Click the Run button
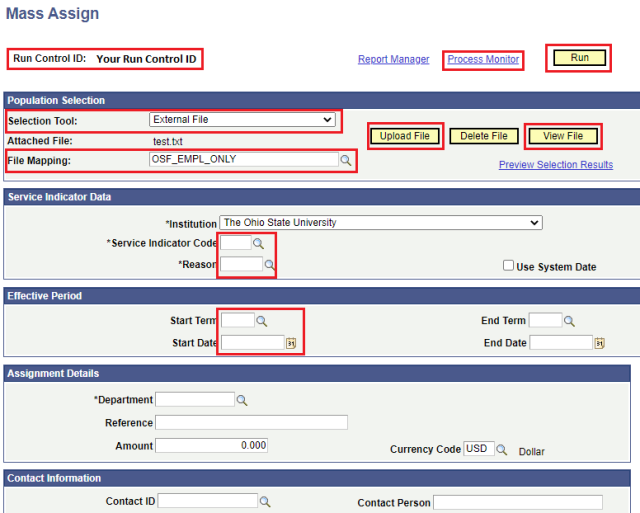Screen dimensions: 640x513 click(580, 58)
